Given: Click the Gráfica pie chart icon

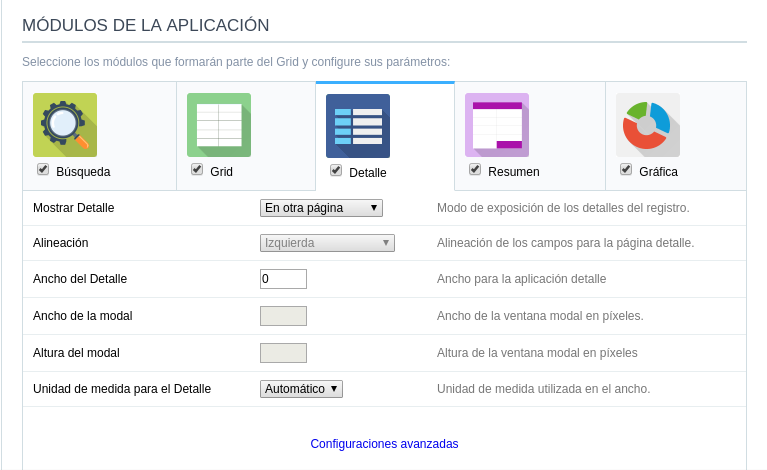Looking at the screenshot, I should click(647, 125).
